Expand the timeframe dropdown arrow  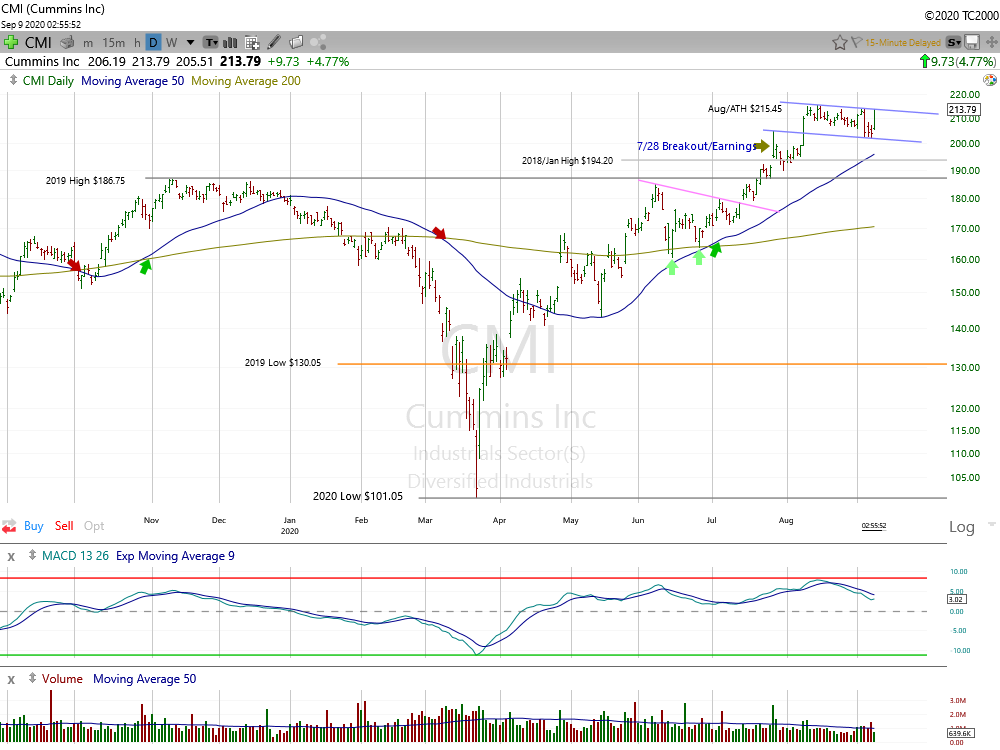[190, 42]
